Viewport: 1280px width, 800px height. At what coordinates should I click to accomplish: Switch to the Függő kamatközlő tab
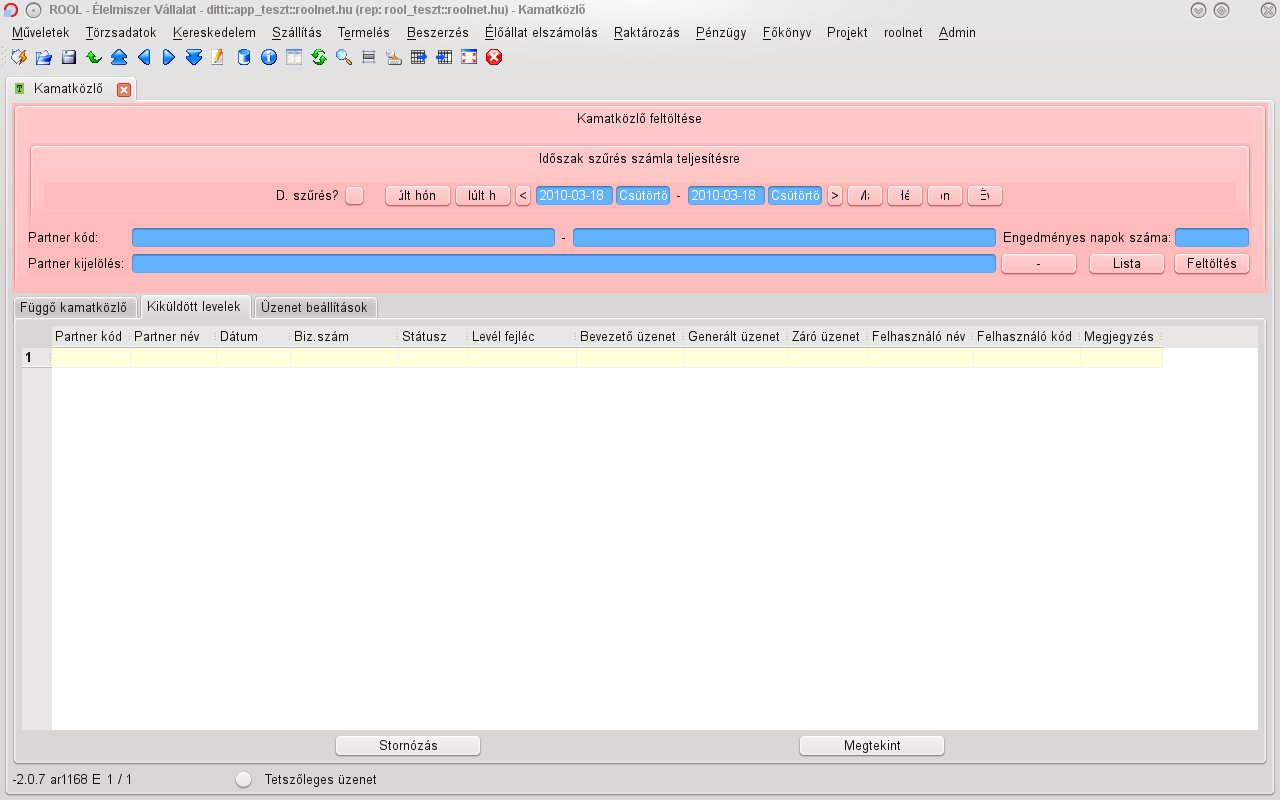coord(73,307)
